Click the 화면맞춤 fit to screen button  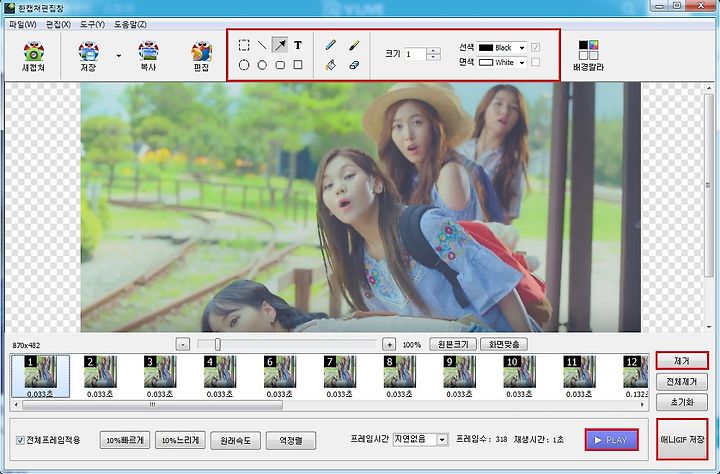point(504,344)
